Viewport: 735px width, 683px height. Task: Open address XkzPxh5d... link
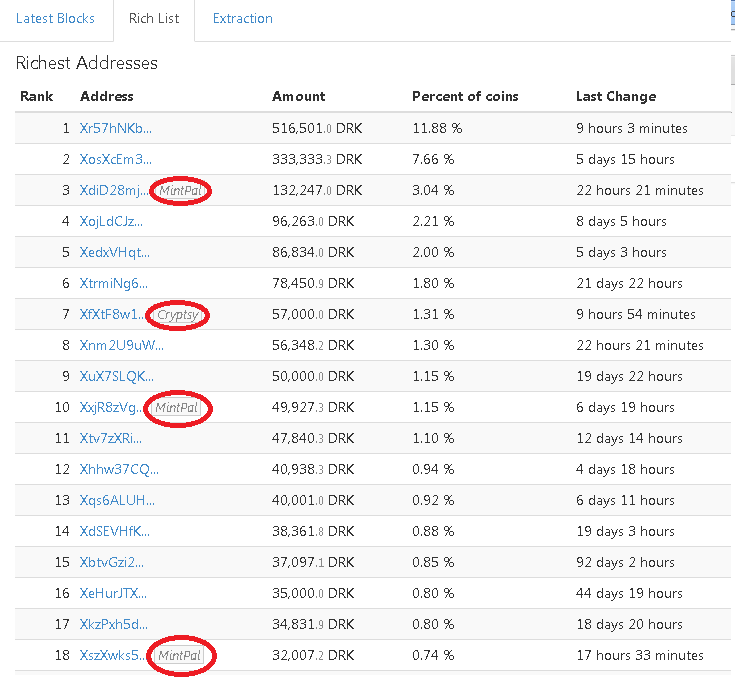tap(113, 624)
